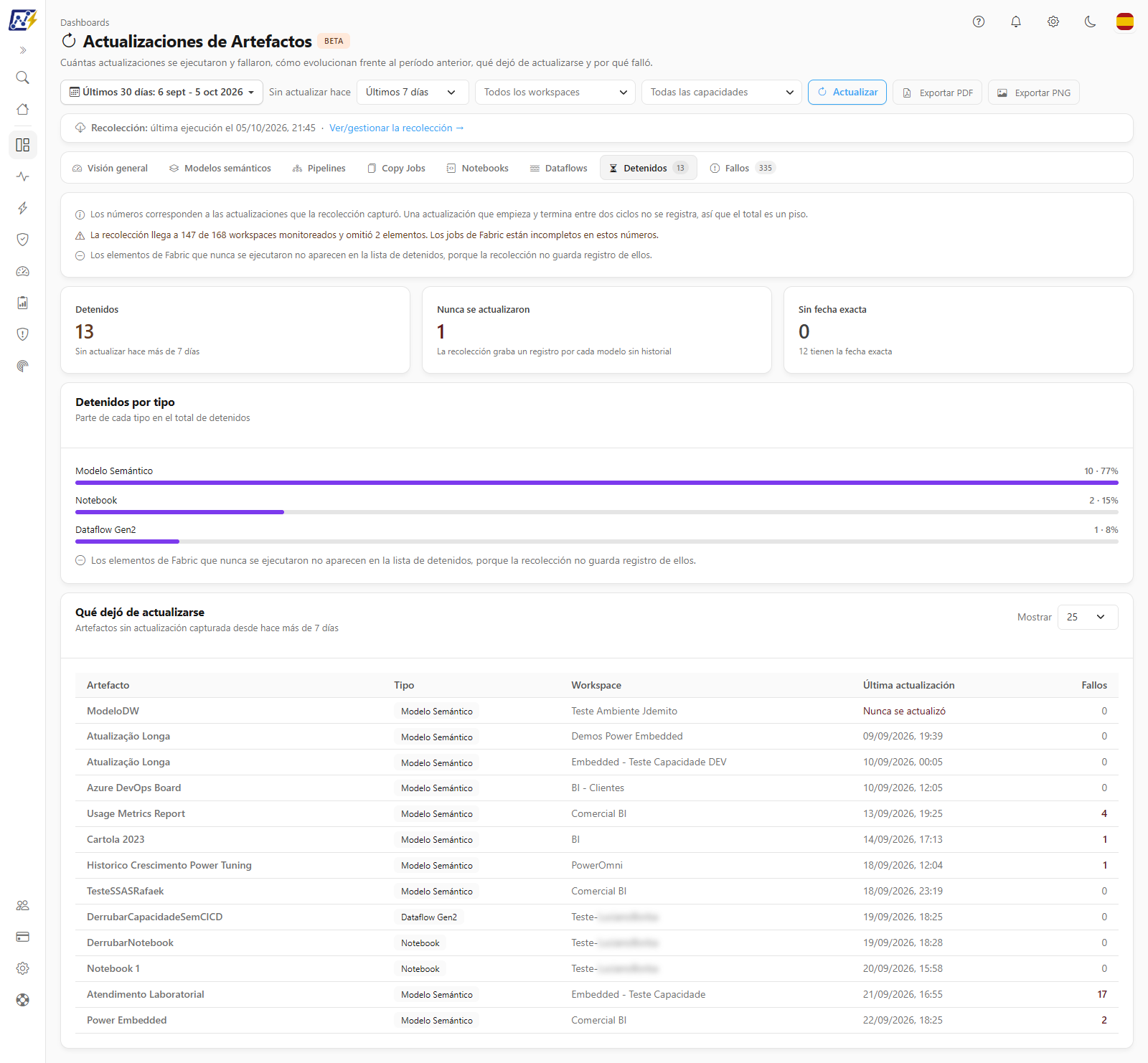Switch to the Notebooks tab
This screenshot has width=1148, height=1063.
coord(478,168)
